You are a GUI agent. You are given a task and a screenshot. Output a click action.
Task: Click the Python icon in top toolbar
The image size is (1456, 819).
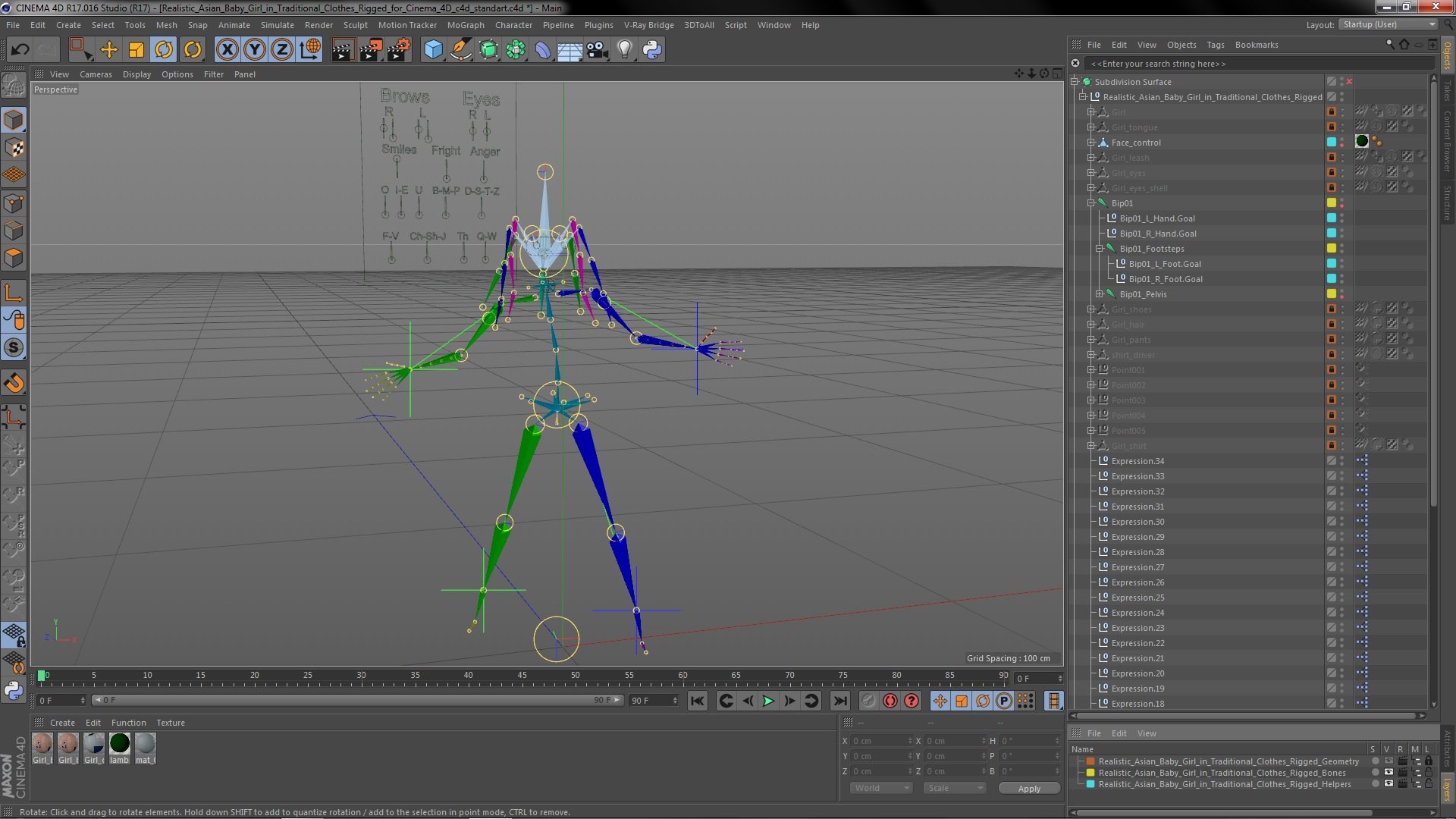tap(652, 50)
